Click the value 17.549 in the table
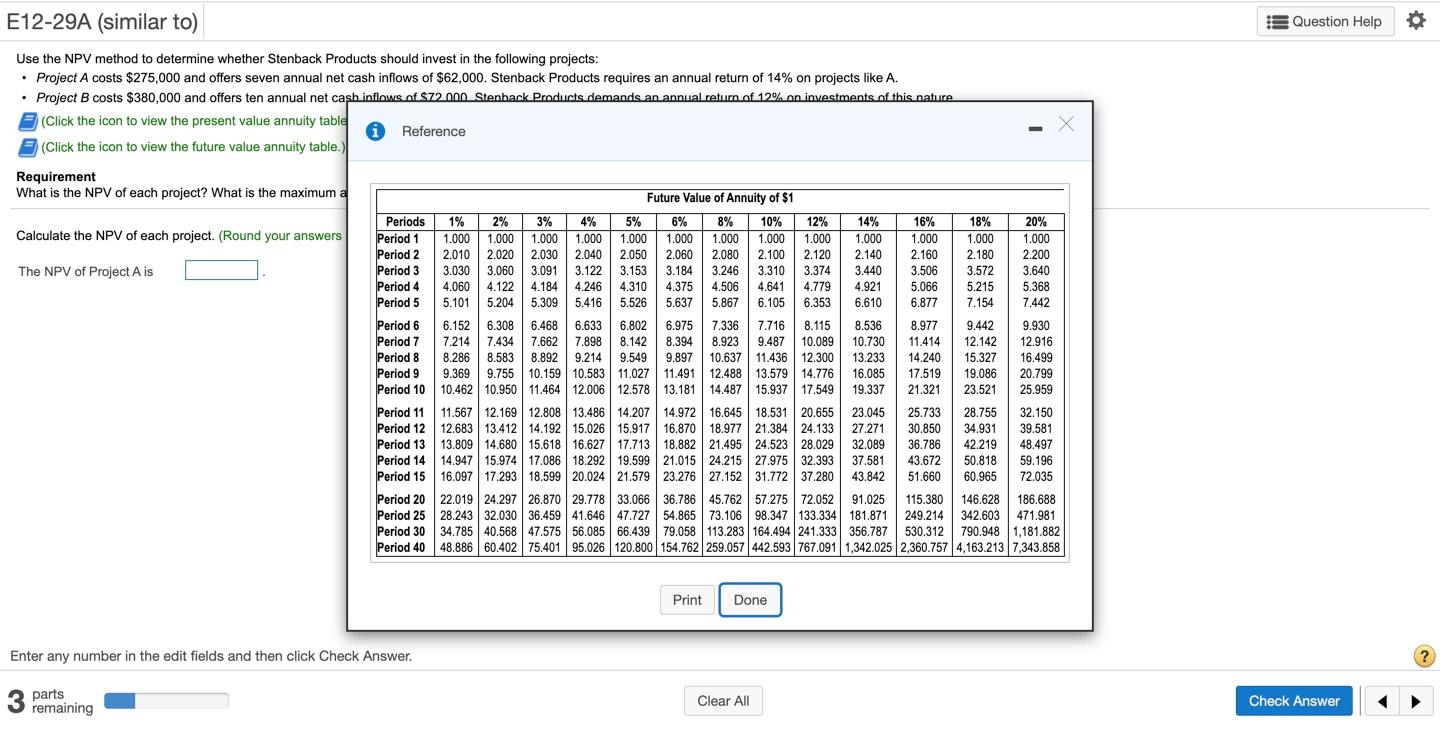The image size is (1440, 731). coord(817,390)
